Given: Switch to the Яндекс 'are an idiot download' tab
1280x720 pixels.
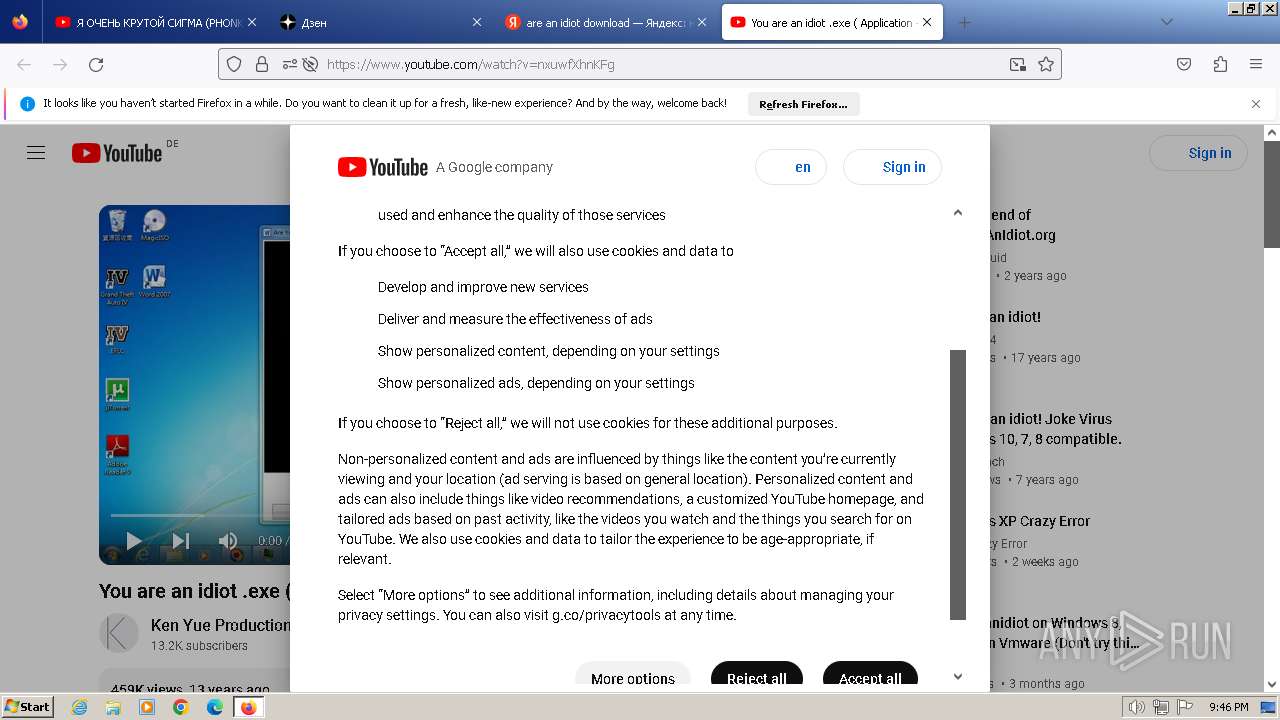Looking at the screenshot, I should (x=606, y=22).
